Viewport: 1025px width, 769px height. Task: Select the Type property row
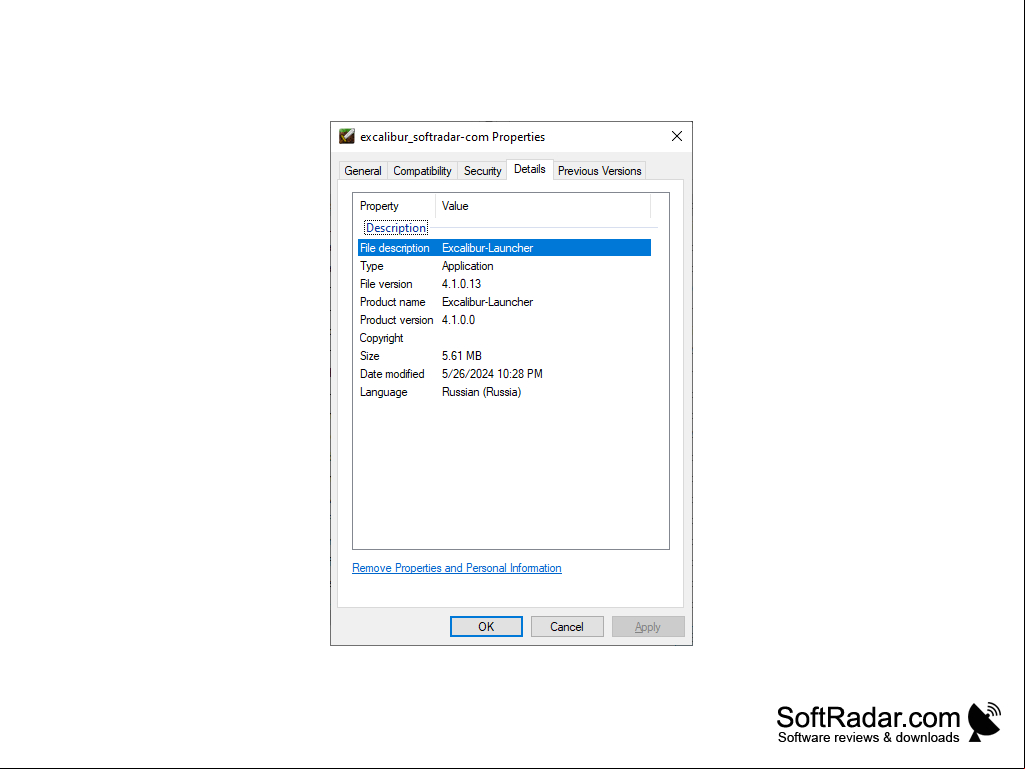pyautogui.click(x=504, y=266)
